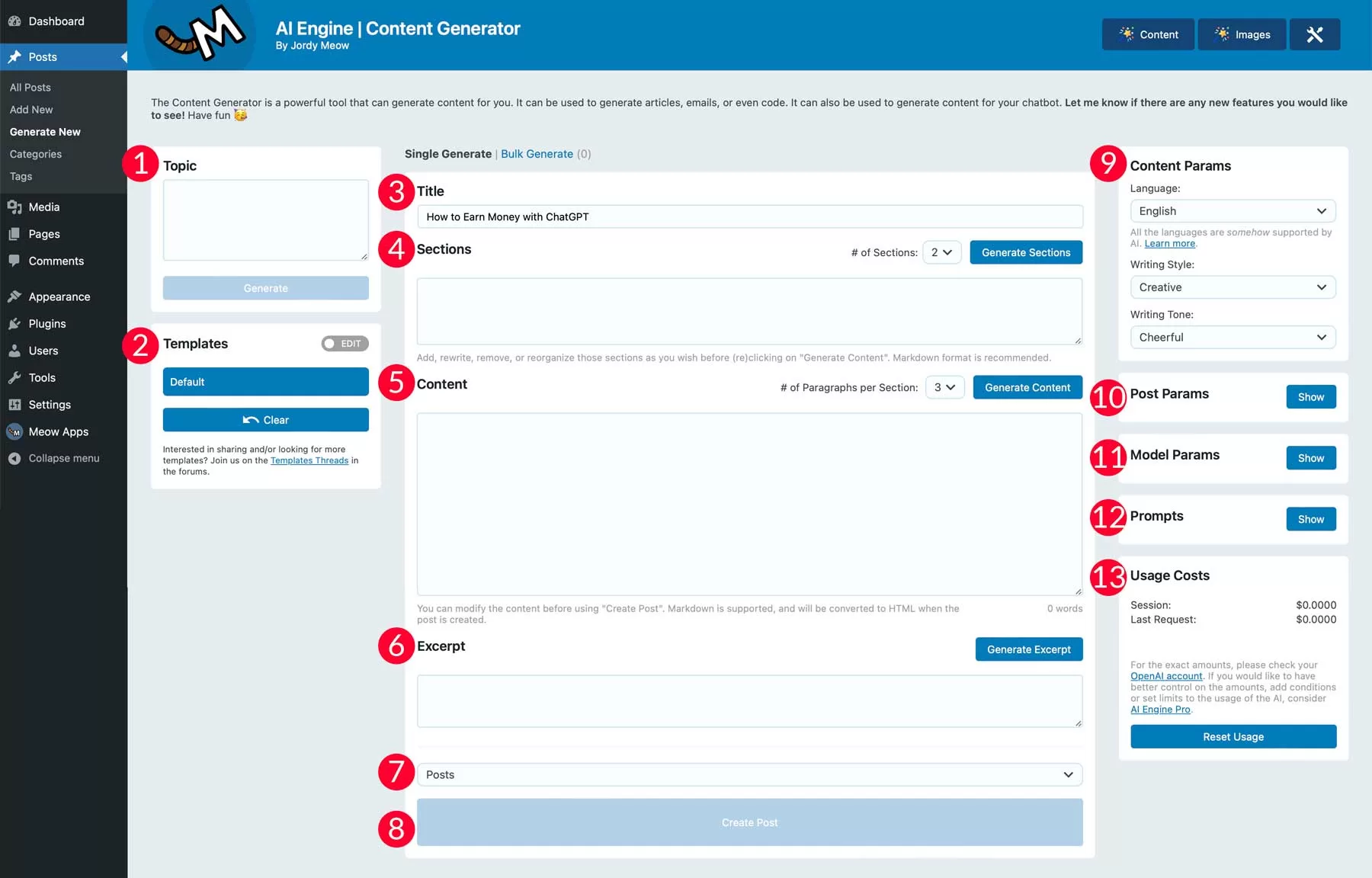
Task: Switch to the Bulk Generate tab
Action: coord(537,154)
